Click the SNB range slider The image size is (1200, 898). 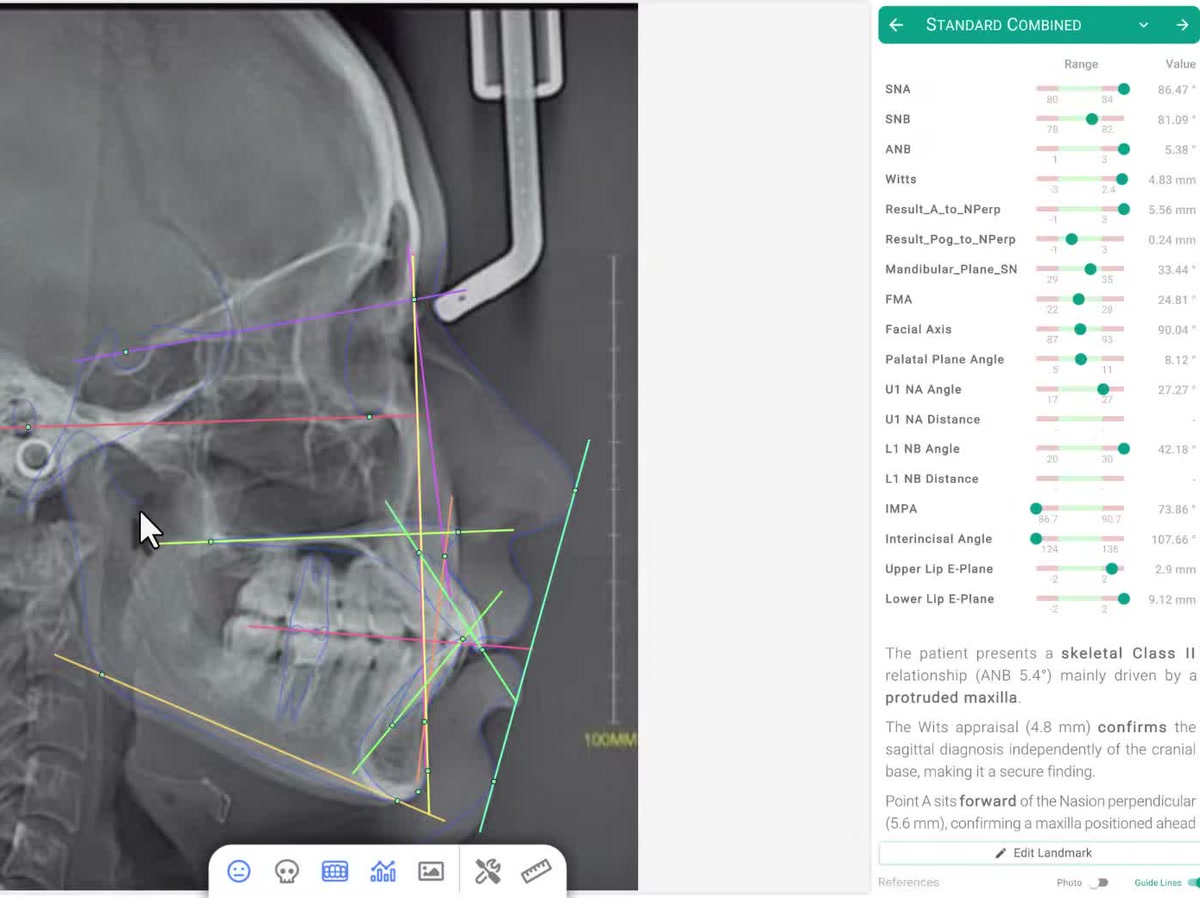click(x=1080, y=119)
